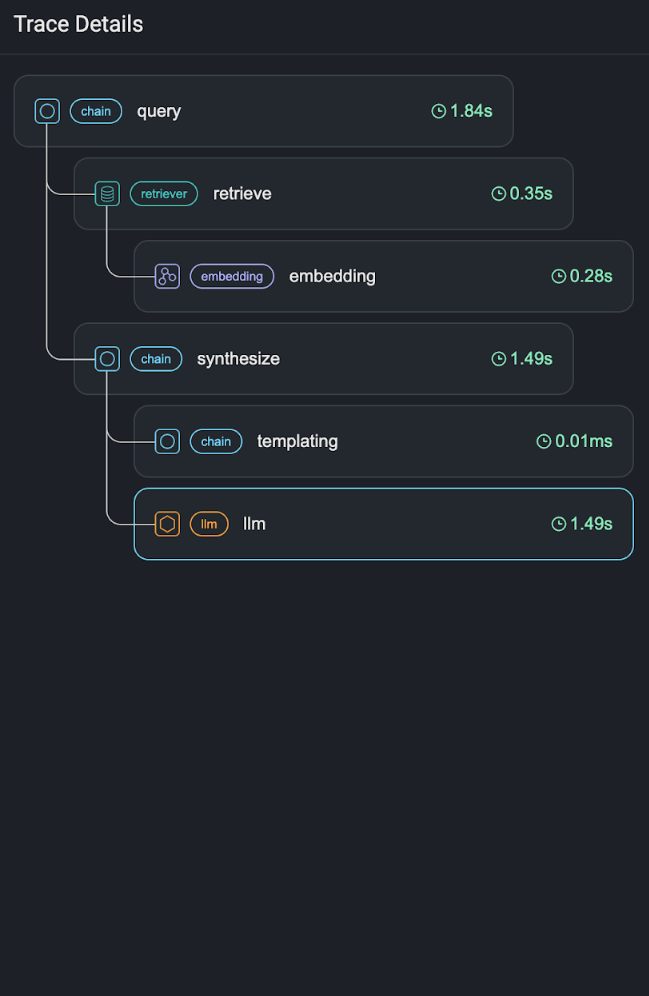Click the orange llm badge pill

pos(209,523)
